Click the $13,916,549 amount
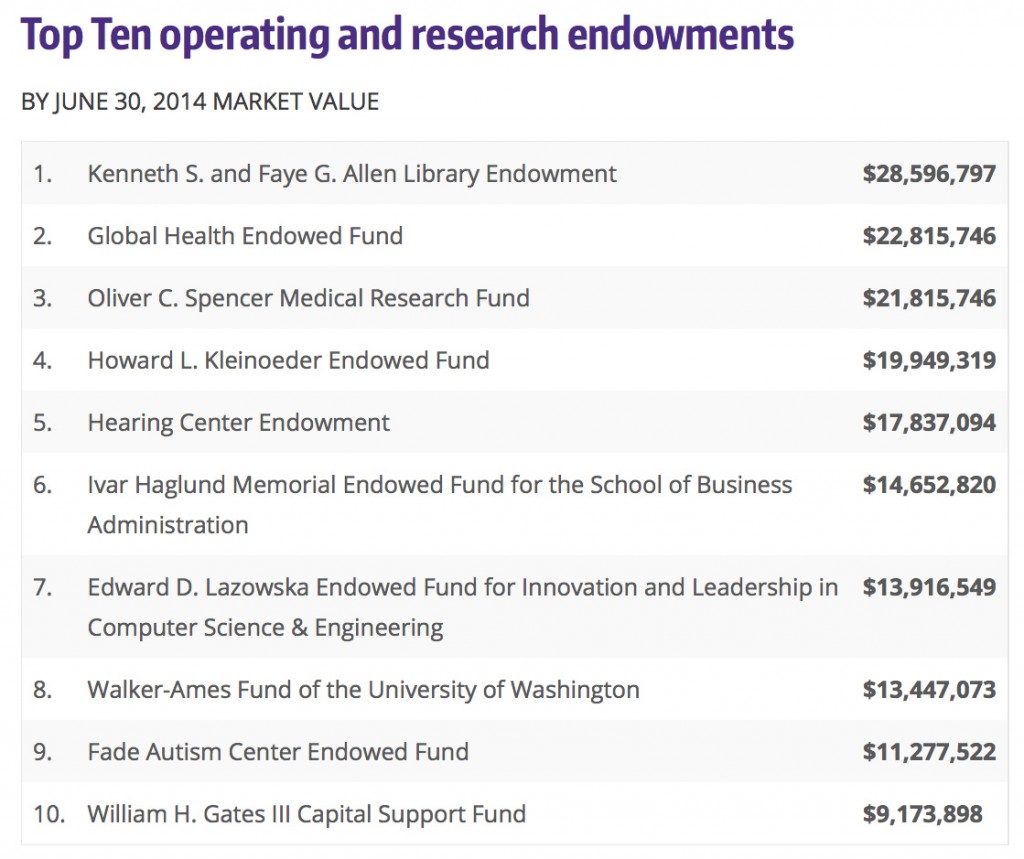 tap(929, 587)
